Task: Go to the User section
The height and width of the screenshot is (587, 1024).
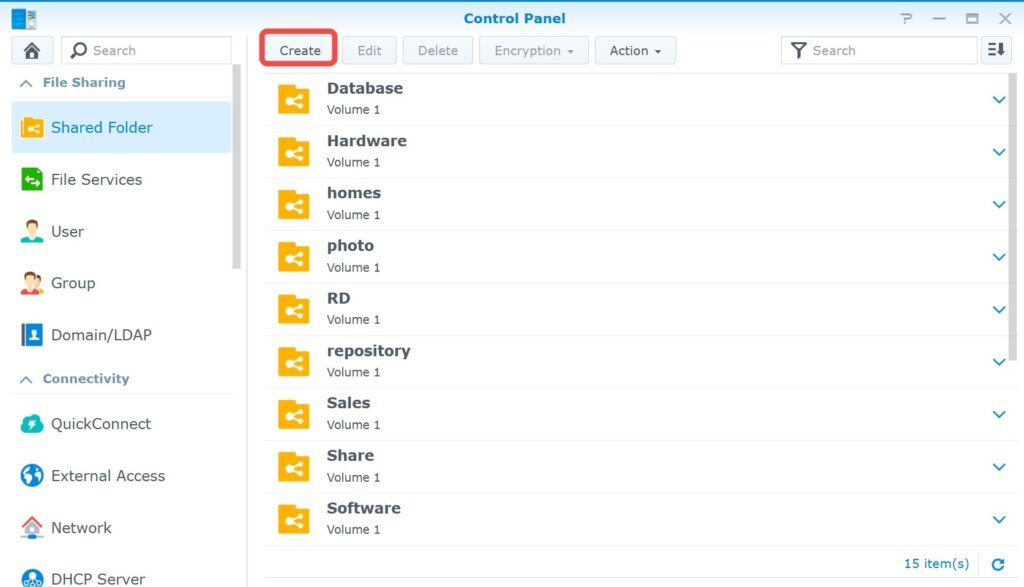Action: click(67, 232)
